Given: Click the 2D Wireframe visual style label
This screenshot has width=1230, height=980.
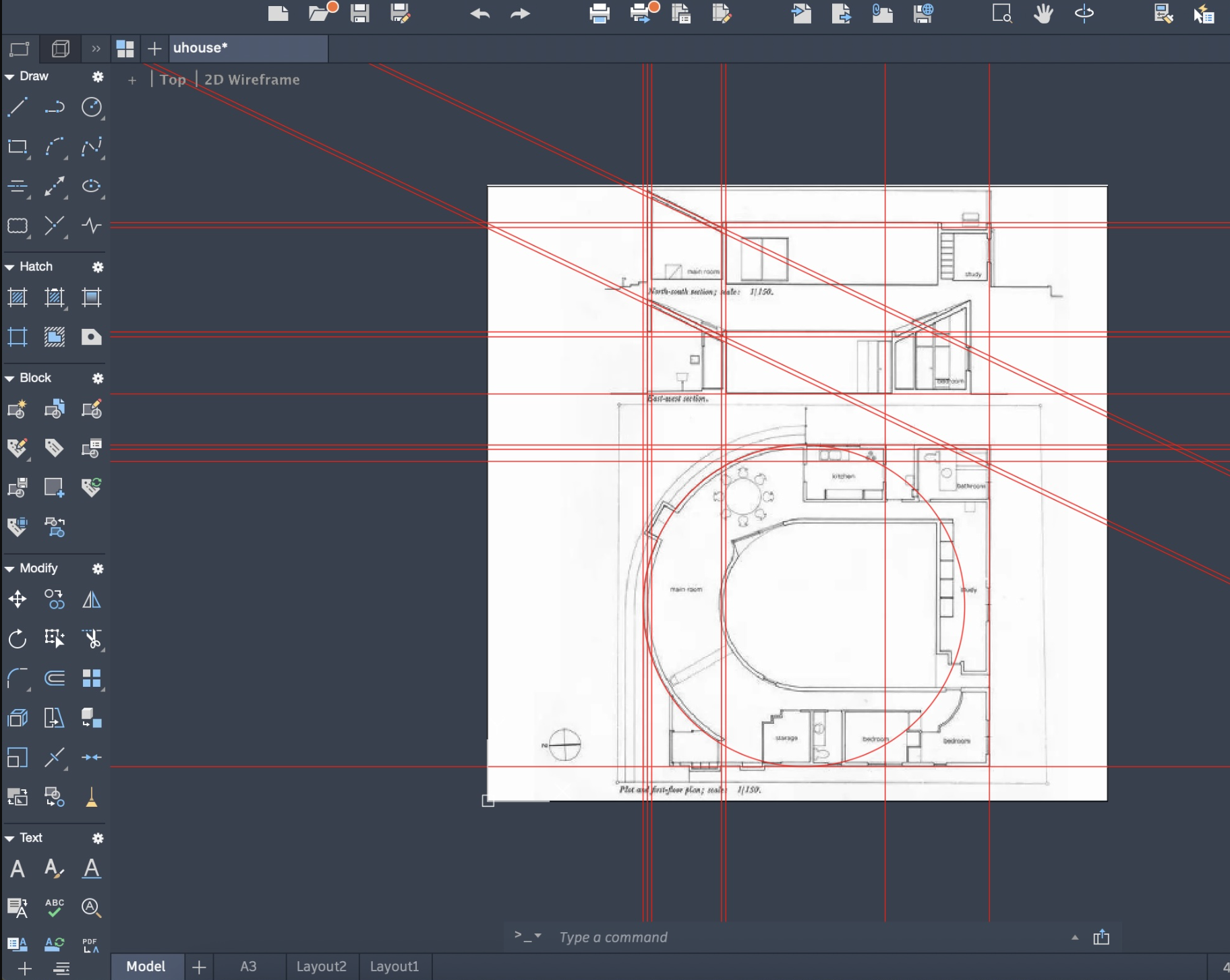Looking at the screenshot, I should pyautogui.click(x=252, y=80).
